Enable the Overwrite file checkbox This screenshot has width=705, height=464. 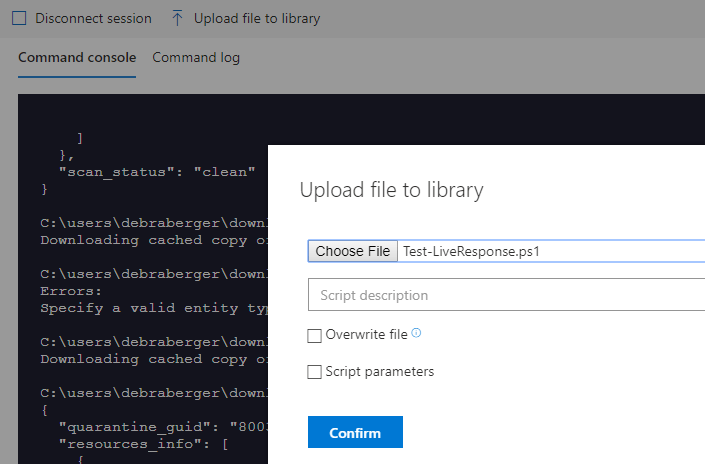tap(315, 336)
